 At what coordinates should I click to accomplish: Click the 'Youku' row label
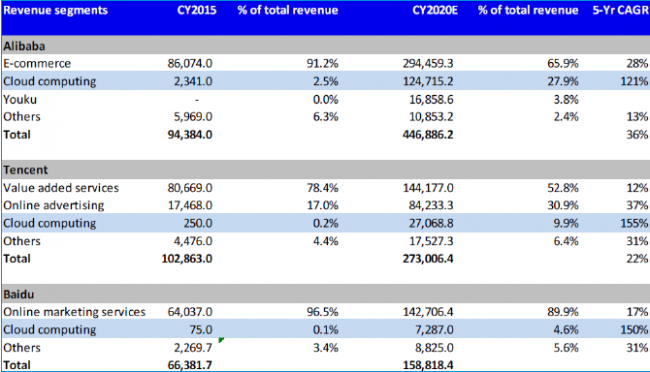point(20,100)
